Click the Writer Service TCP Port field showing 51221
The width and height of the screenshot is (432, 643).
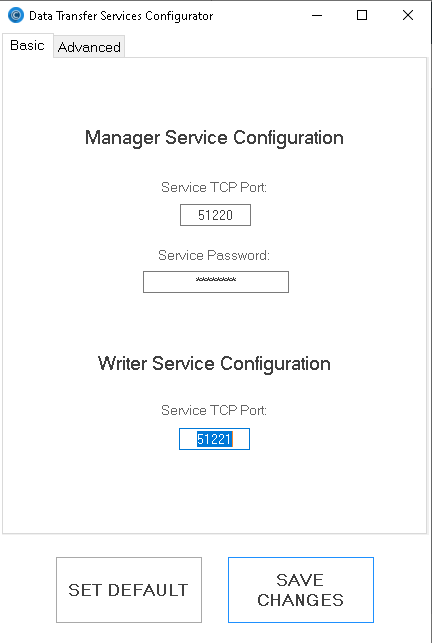[x=214, y=439]
